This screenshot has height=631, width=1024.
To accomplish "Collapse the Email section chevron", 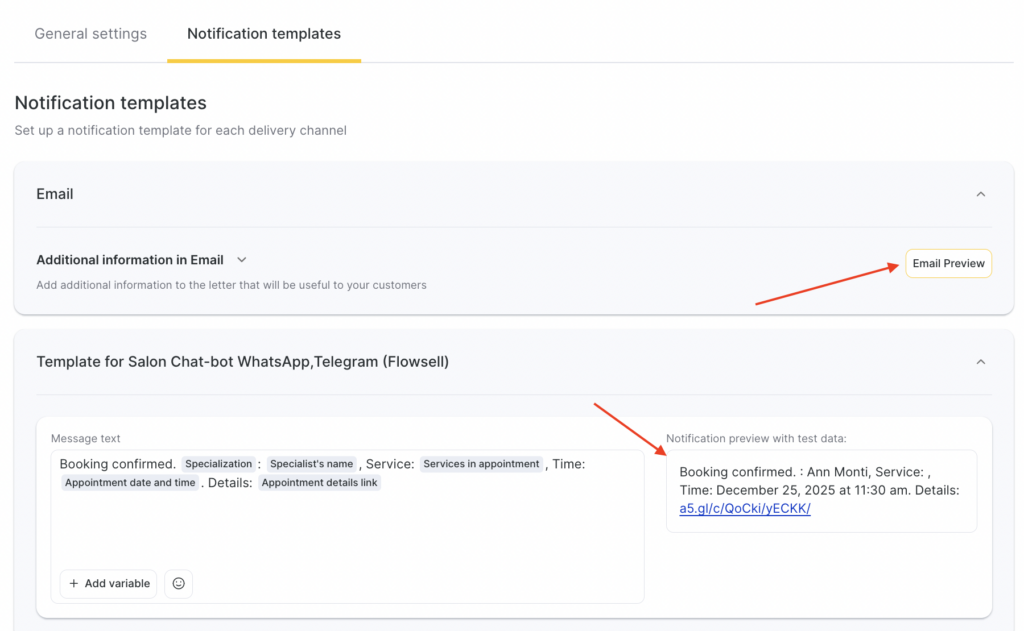I will pyautogui.click(x=980, y=194).
